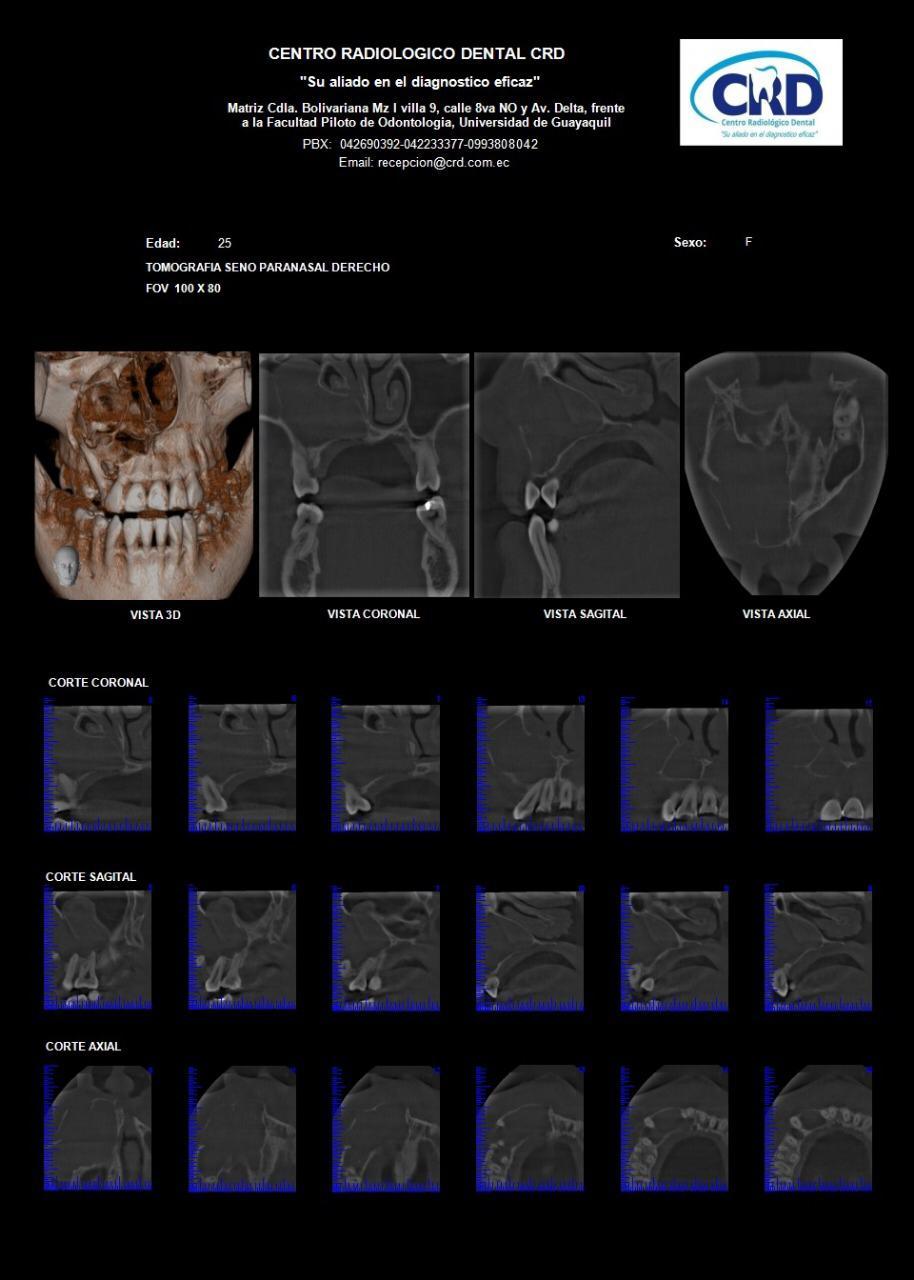
Task: Click the first Corte Axial slice
Action: pos(98,1128)
